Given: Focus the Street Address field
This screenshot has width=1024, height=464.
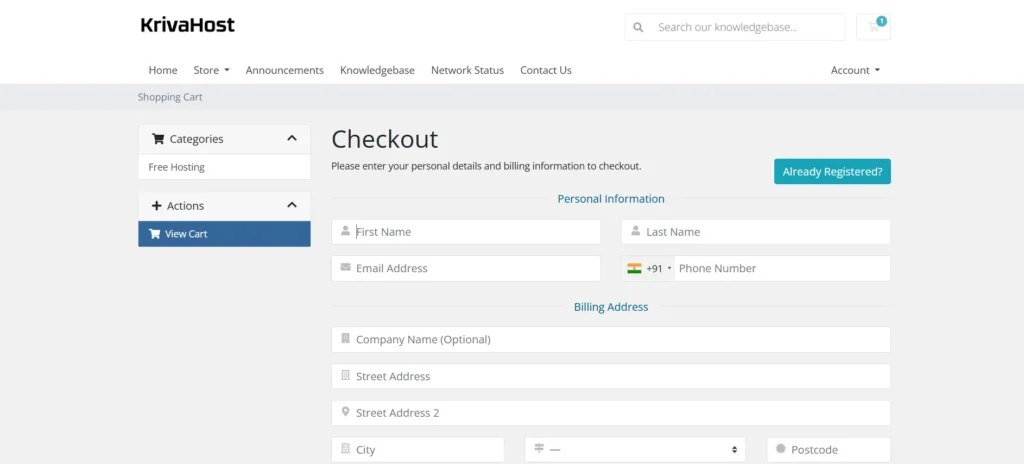Looking at the screenshot, I should (x=611, y=376).
